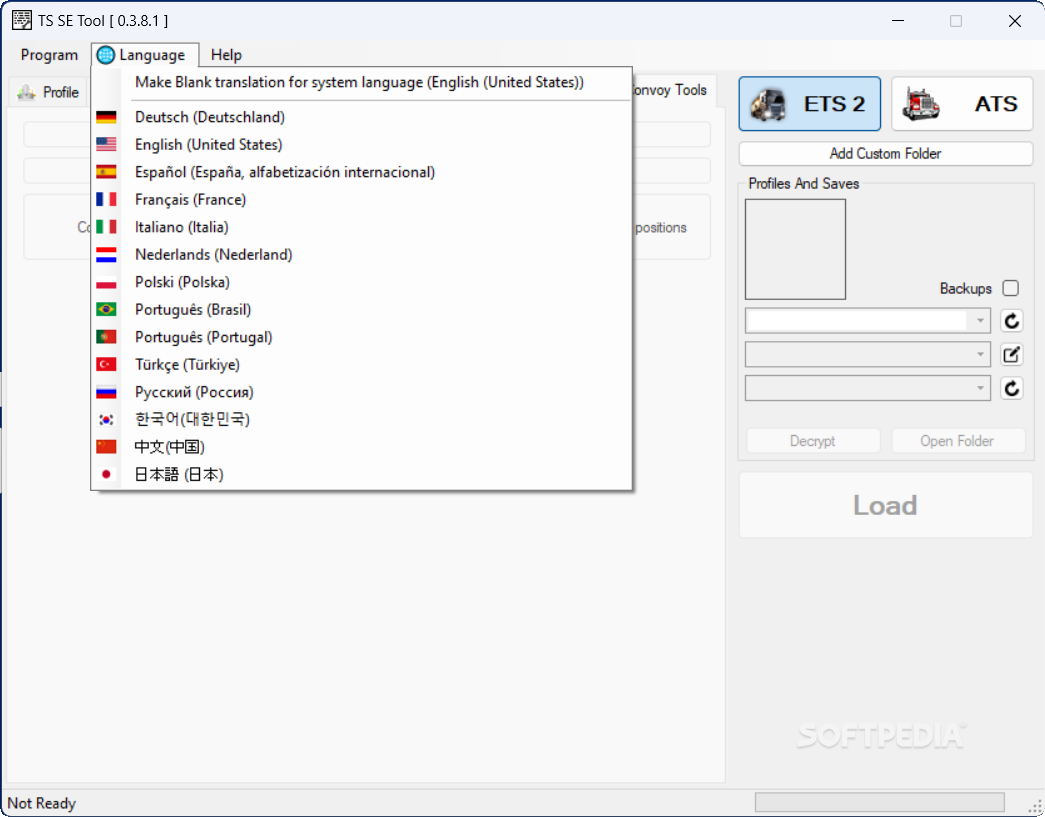
Task: Click the Portugal flag icon
Action: pyautogui.click(x=106, y=337)
